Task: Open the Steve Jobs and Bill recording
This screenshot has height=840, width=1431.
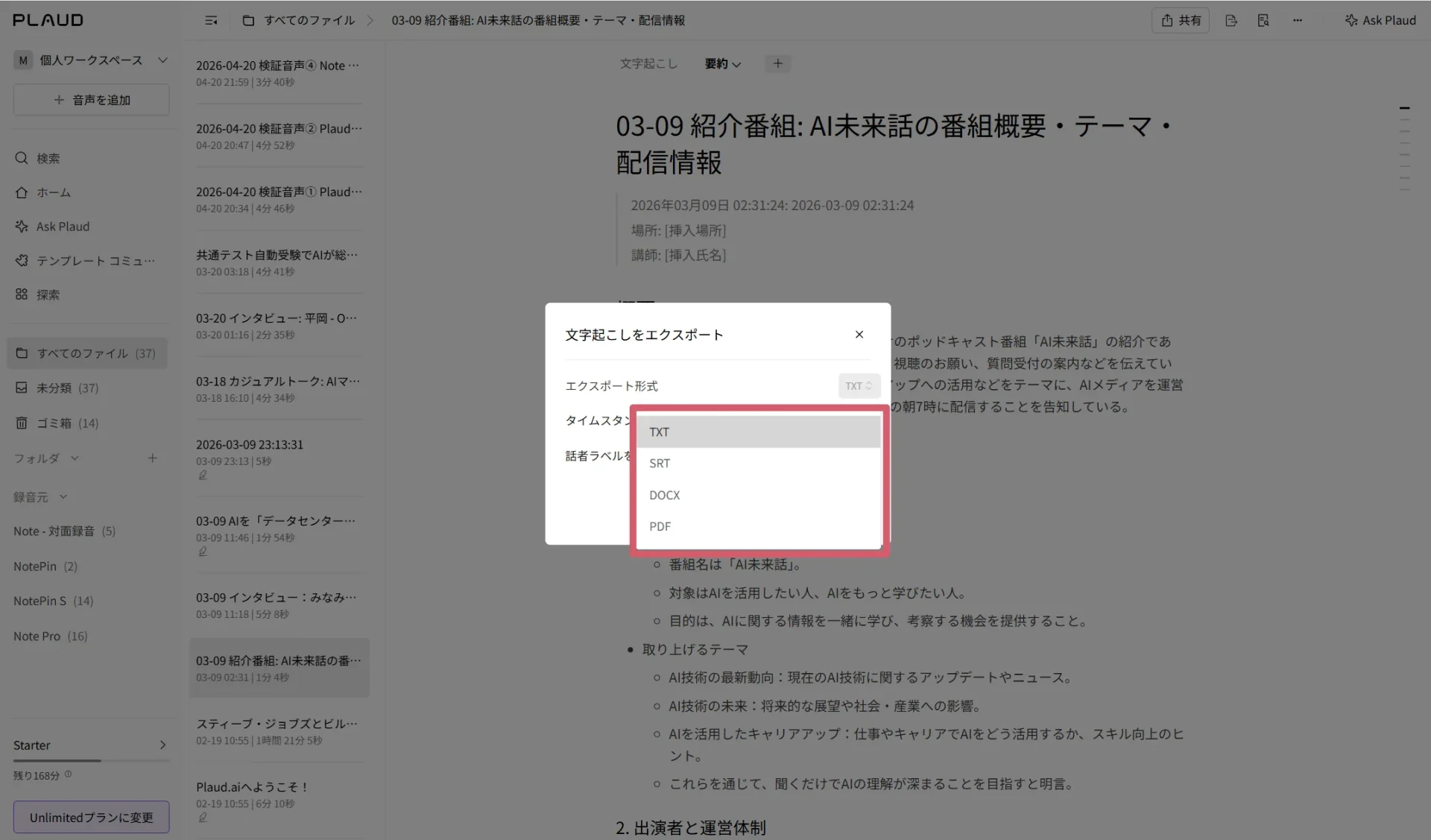Action: pyautogui.click(x=279, y=732)
